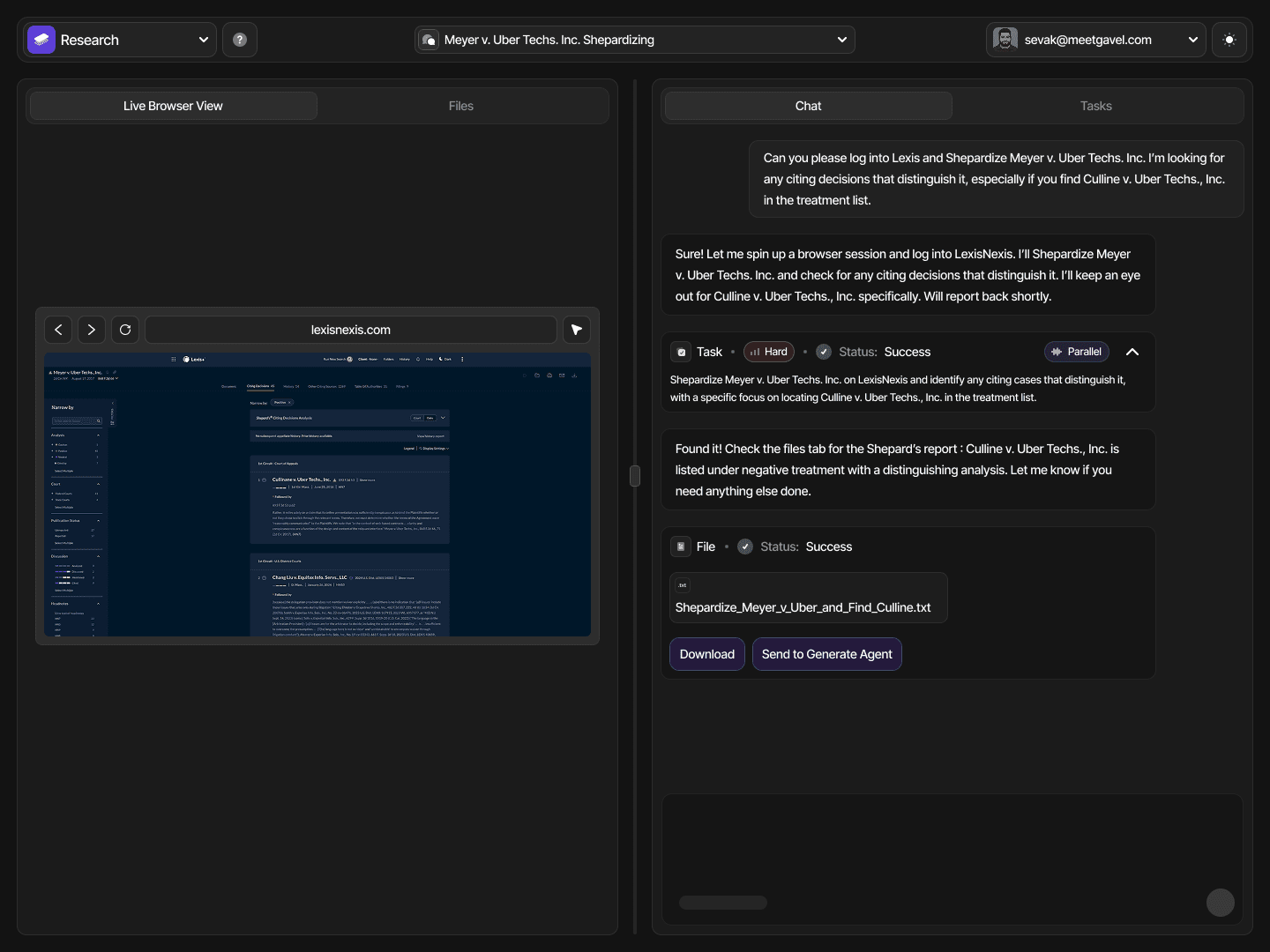The width and height of the screenshot is (1270, 952).
Task: Download the Shepardize_Meyer_v_Uber file
Action: (x=706, y=654)
